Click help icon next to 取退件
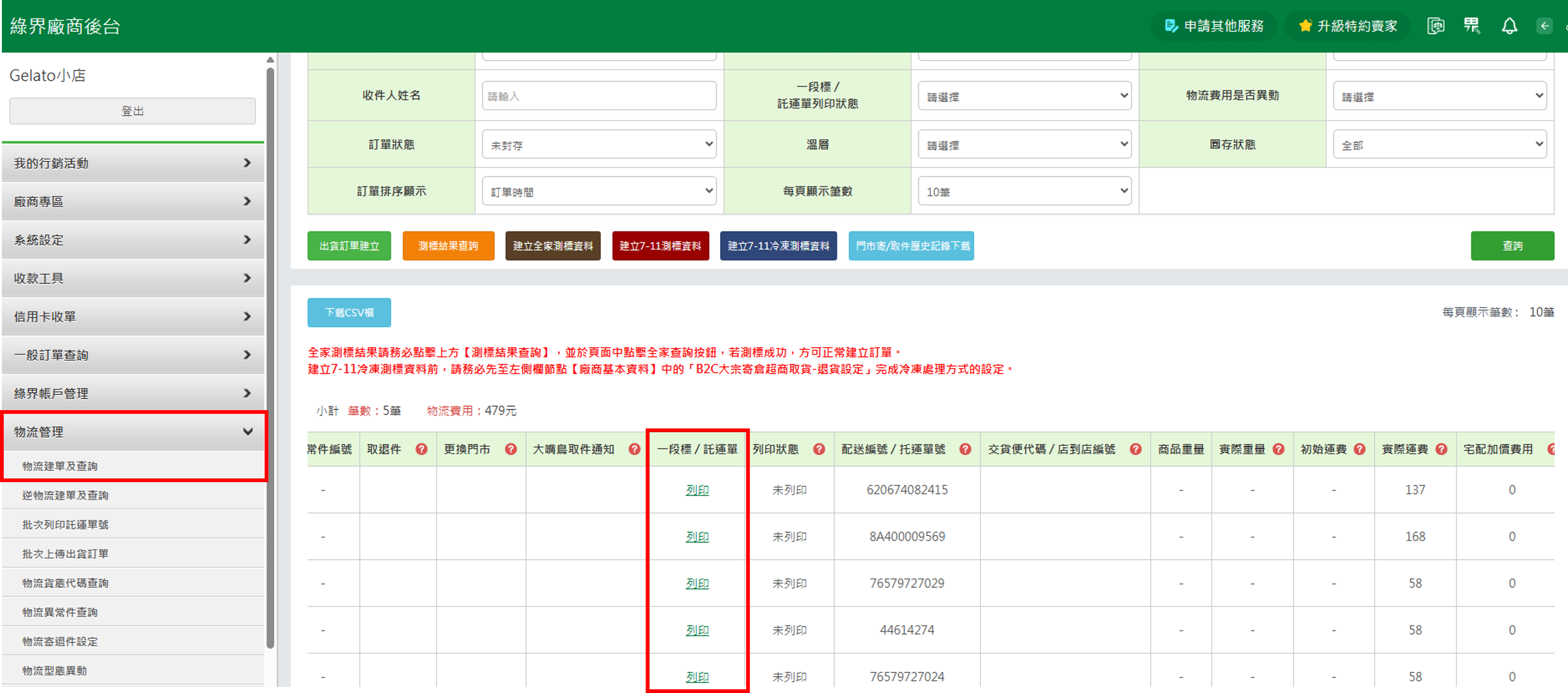 pyautogui.click(x=421, y=449)
